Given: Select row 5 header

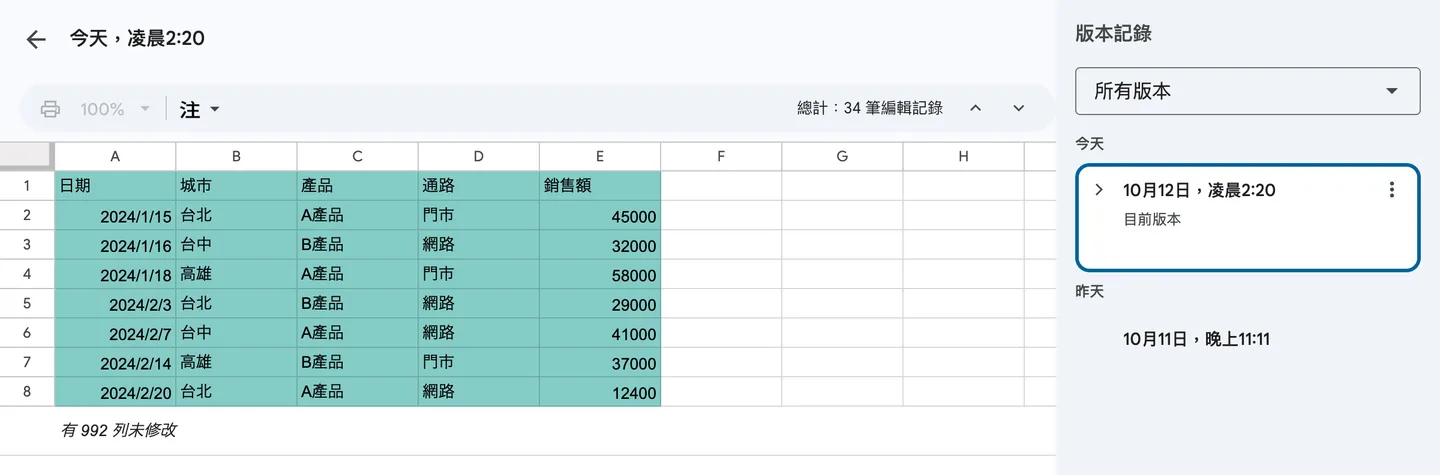Looking at the screenshot, I should coord(27,303).
